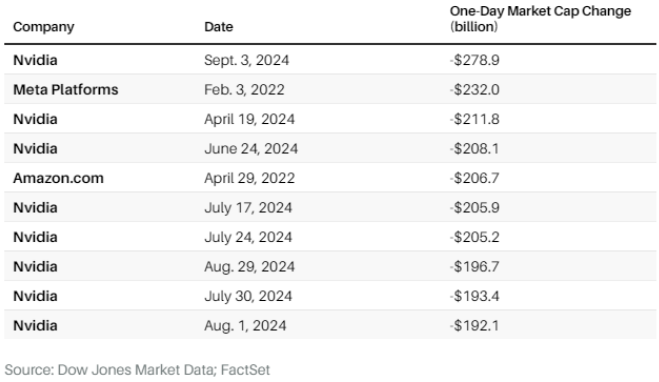This screenshot has height=382, width=659.
Task: Click the Date column header
Action: pos(219,27)
